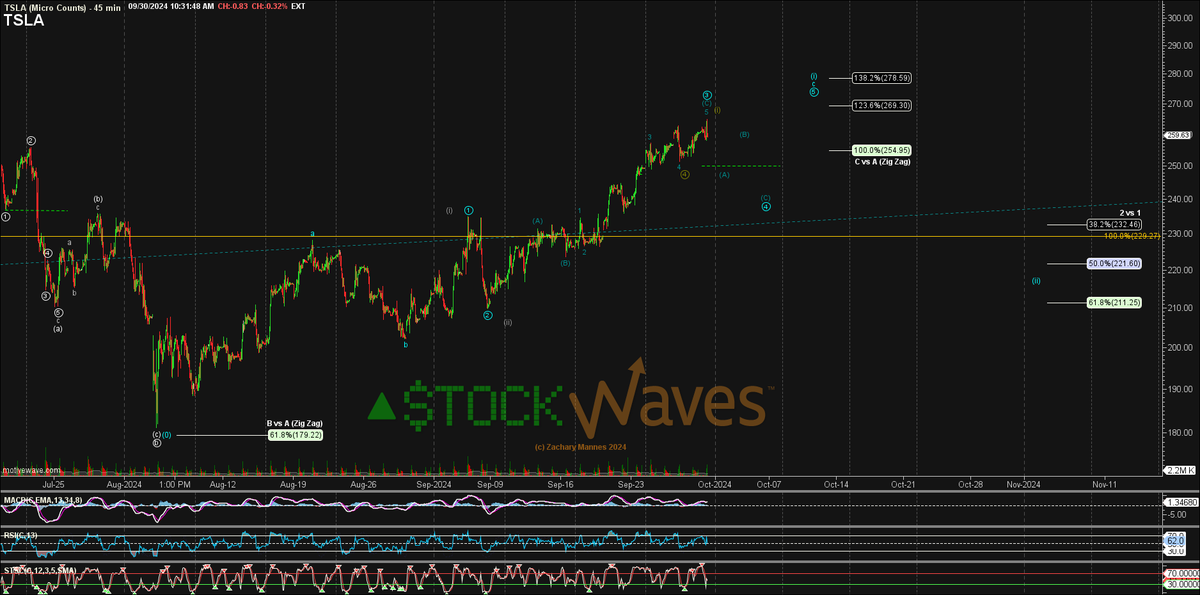Image resolution: width=1200 pixels, height=595 pixels.
Task: Click the '(c) Zachary Mannes 2024' copyright text
Action: (x=580, y=447)
